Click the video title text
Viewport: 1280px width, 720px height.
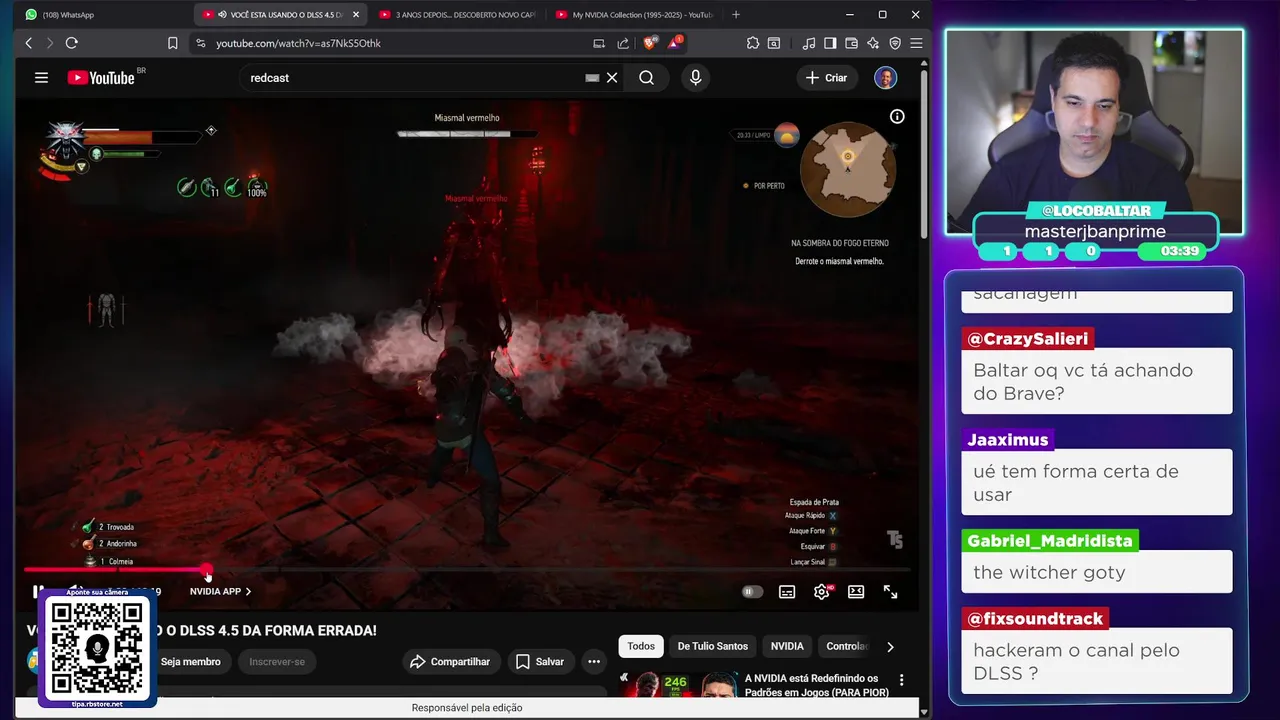(x=202, y=631)
